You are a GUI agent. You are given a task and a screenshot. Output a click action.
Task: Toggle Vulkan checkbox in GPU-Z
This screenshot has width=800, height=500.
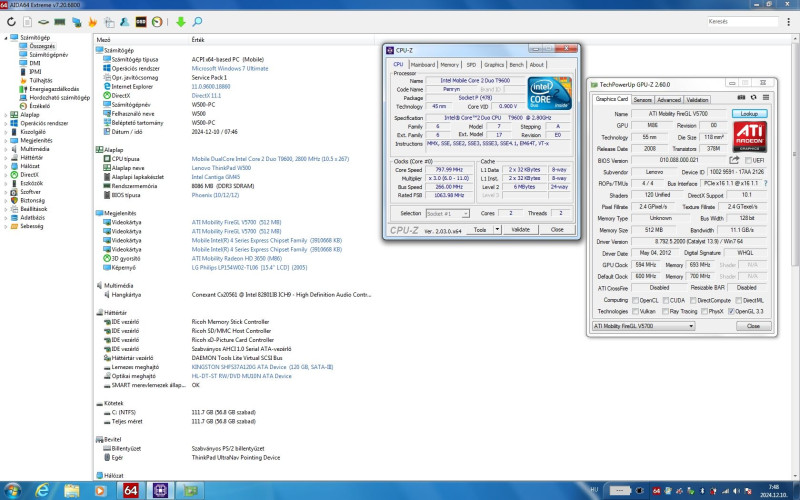635,311
